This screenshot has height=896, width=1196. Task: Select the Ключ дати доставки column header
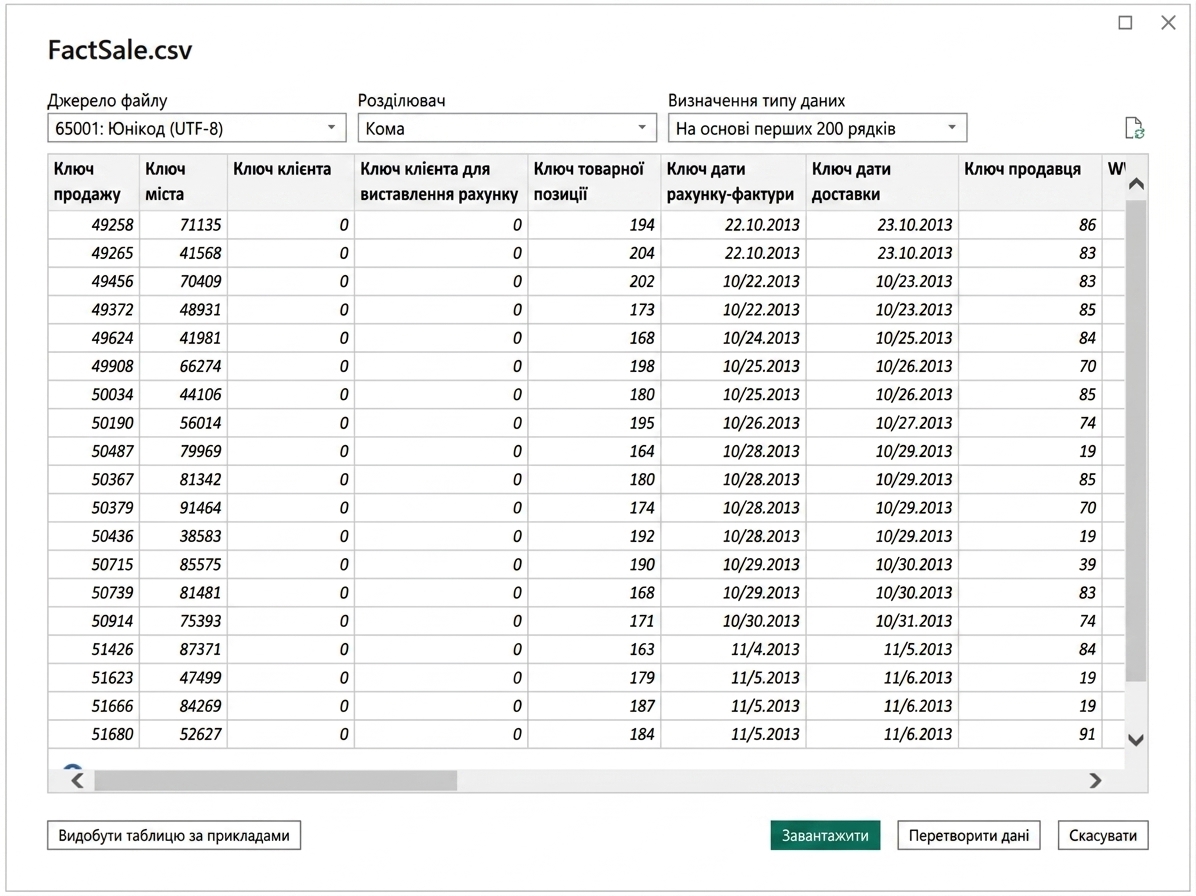[882, 181]
